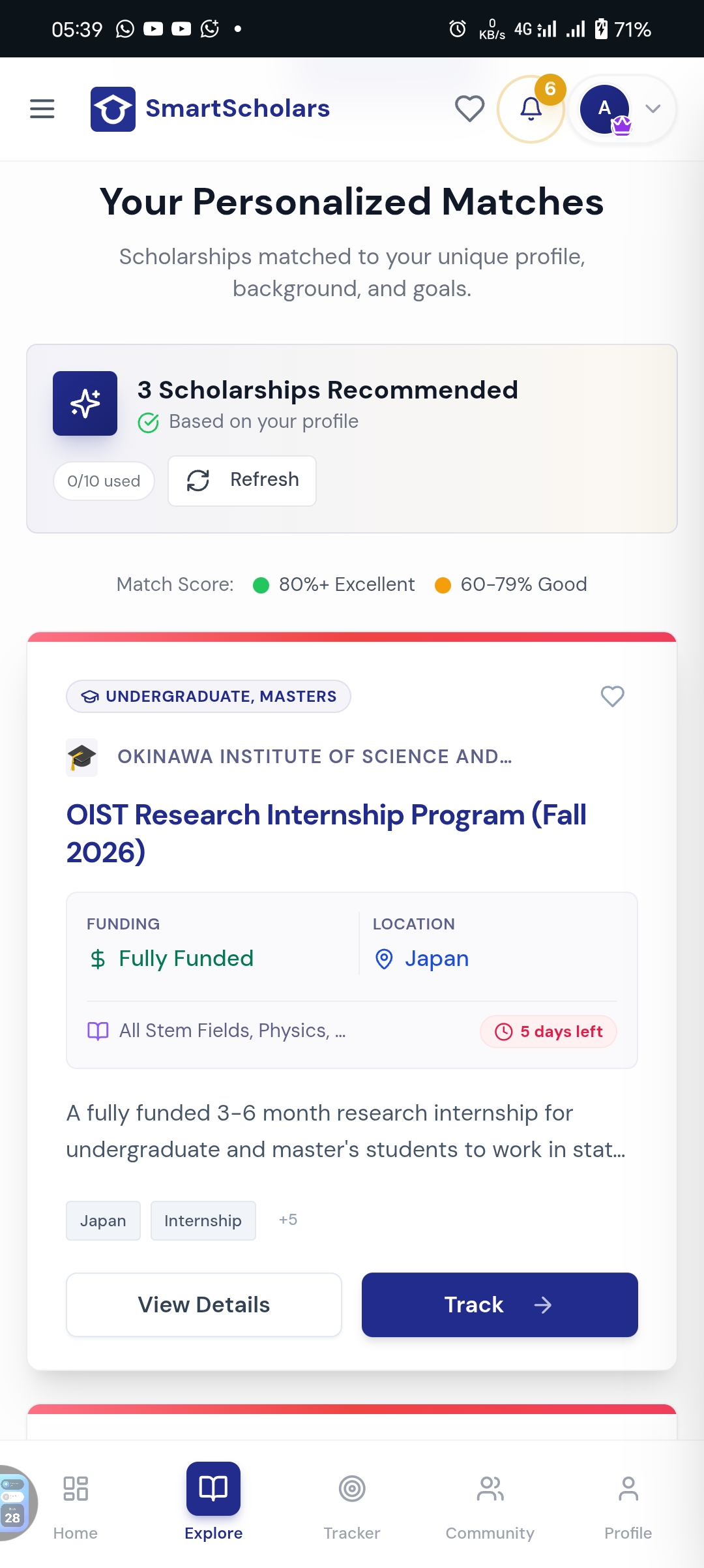Viewport: 704px width, 1568px height.
Task: Open the Community tab
Action: coord(490,1501)
